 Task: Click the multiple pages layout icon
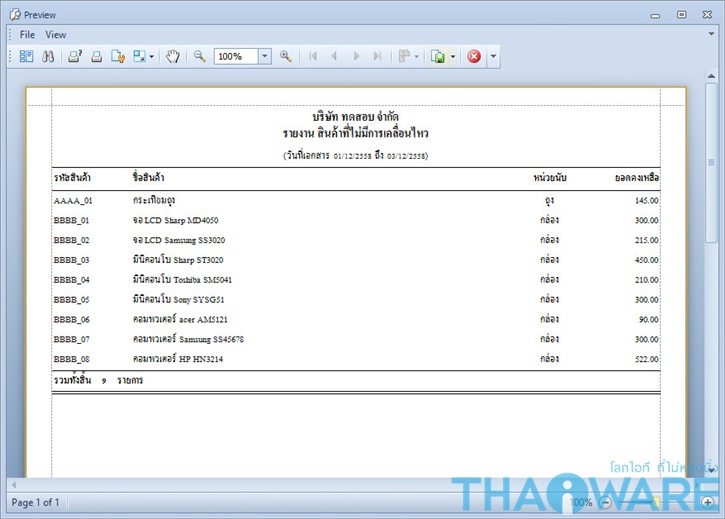coord(404,56)
